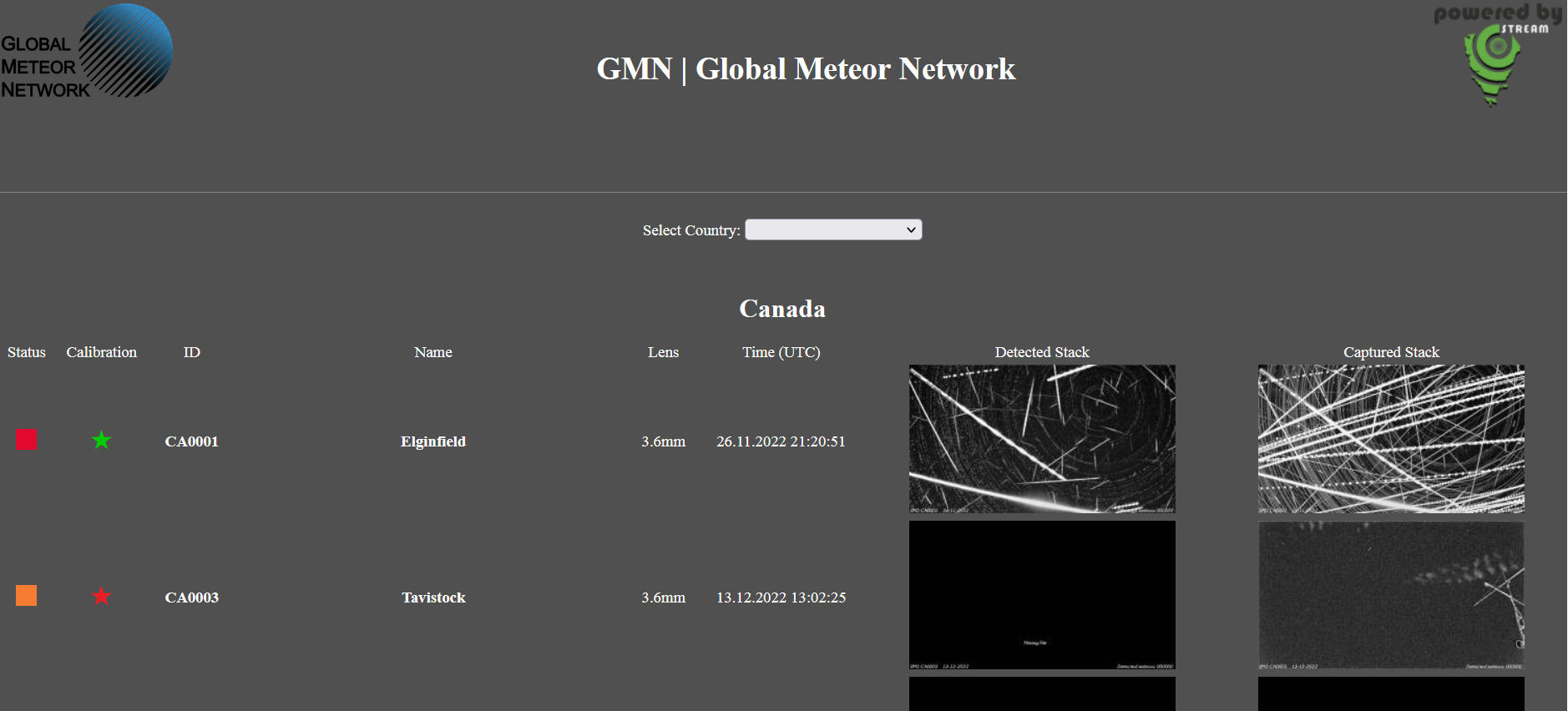This screenshot has height=711, width=1568.
Task: Open the Select Country dropdown
Action: [833, 229]
